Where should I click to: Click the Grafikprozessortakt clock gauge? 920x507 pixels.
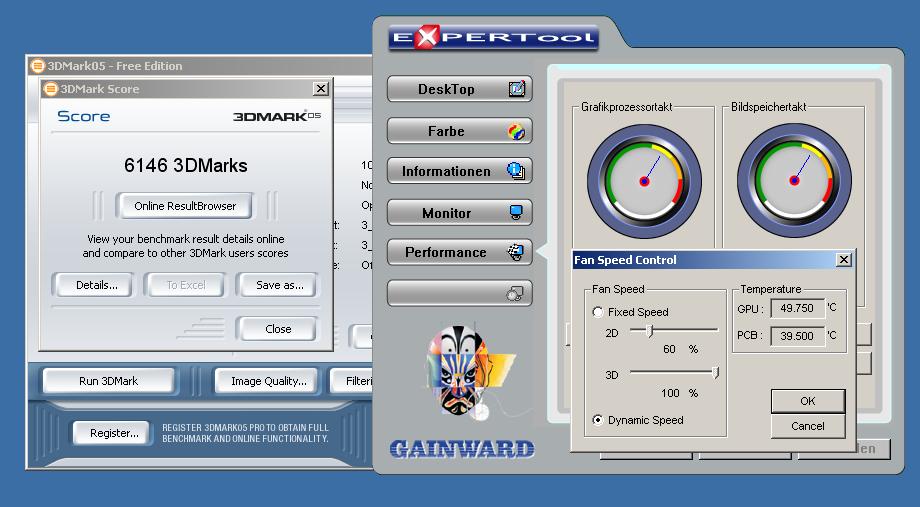coord(644,181)
